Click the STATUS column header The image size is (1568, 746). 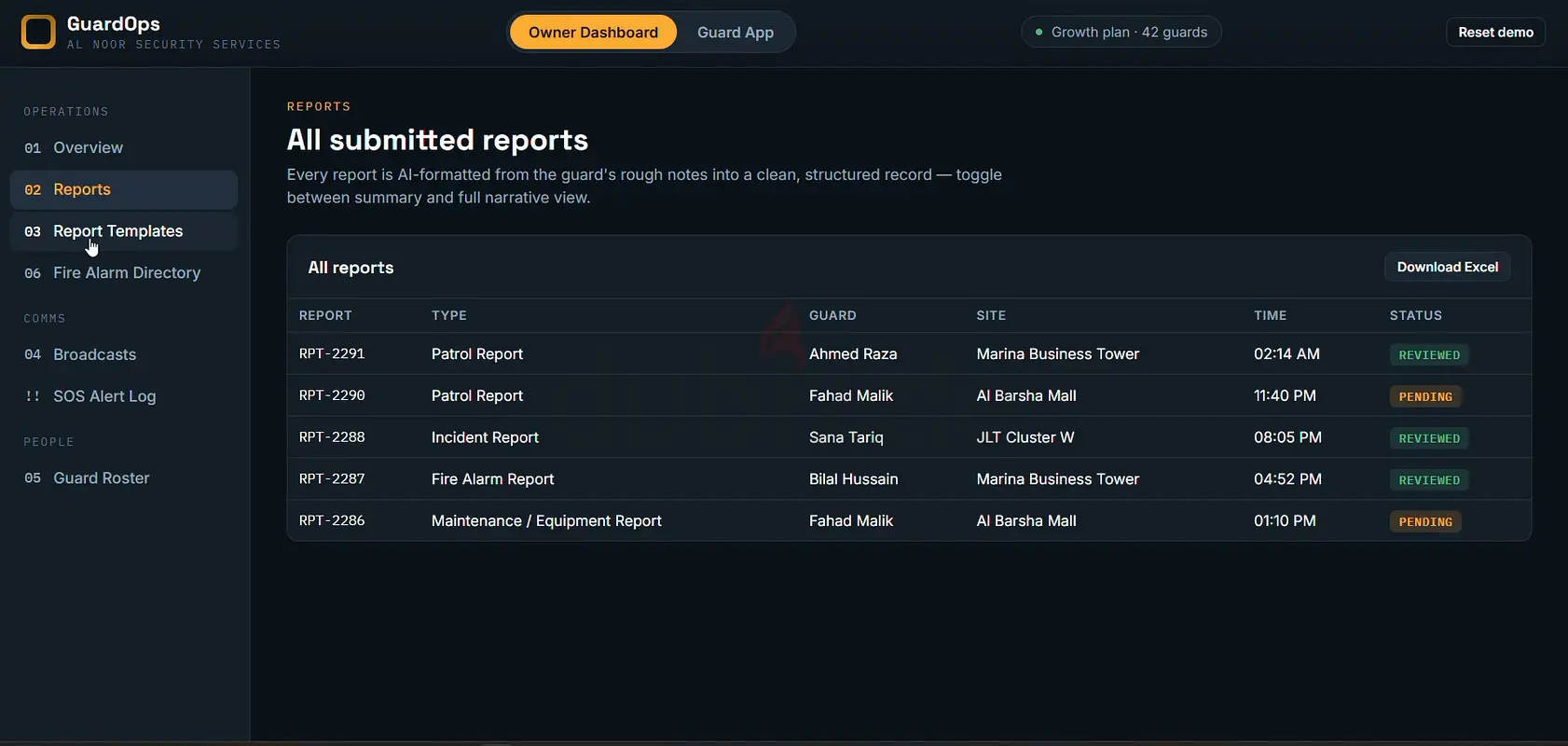[x=1415, y=315]
